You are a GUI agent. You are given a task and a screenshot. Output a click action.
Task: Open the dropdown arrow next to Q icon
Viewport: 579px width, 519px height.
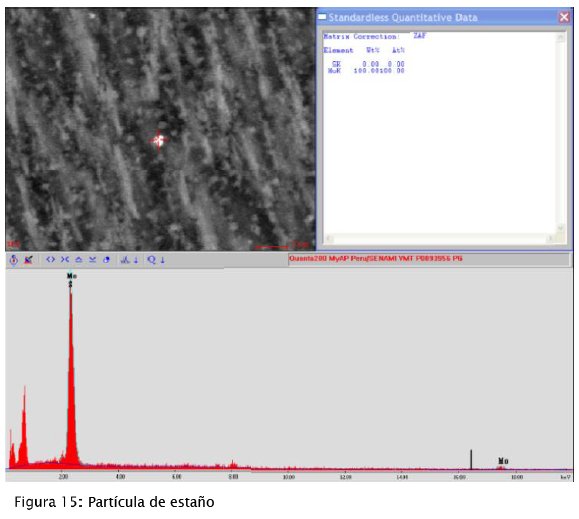point(162,260)
